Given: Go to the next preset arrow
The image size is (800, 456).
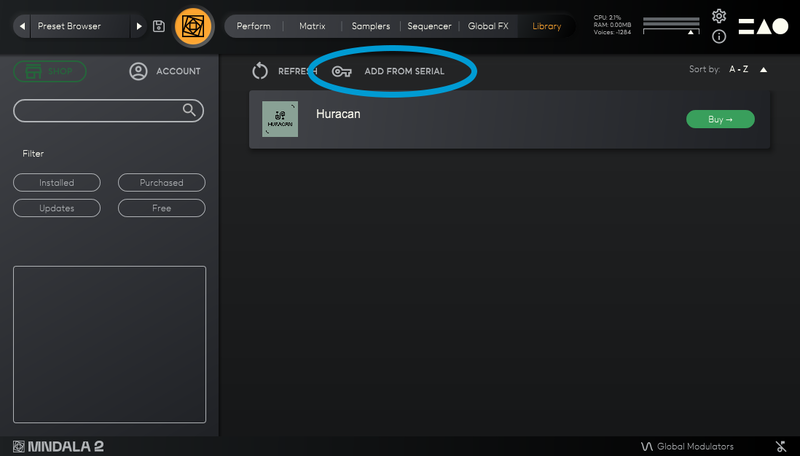Looking at the screenshot, I should (138, 26).
